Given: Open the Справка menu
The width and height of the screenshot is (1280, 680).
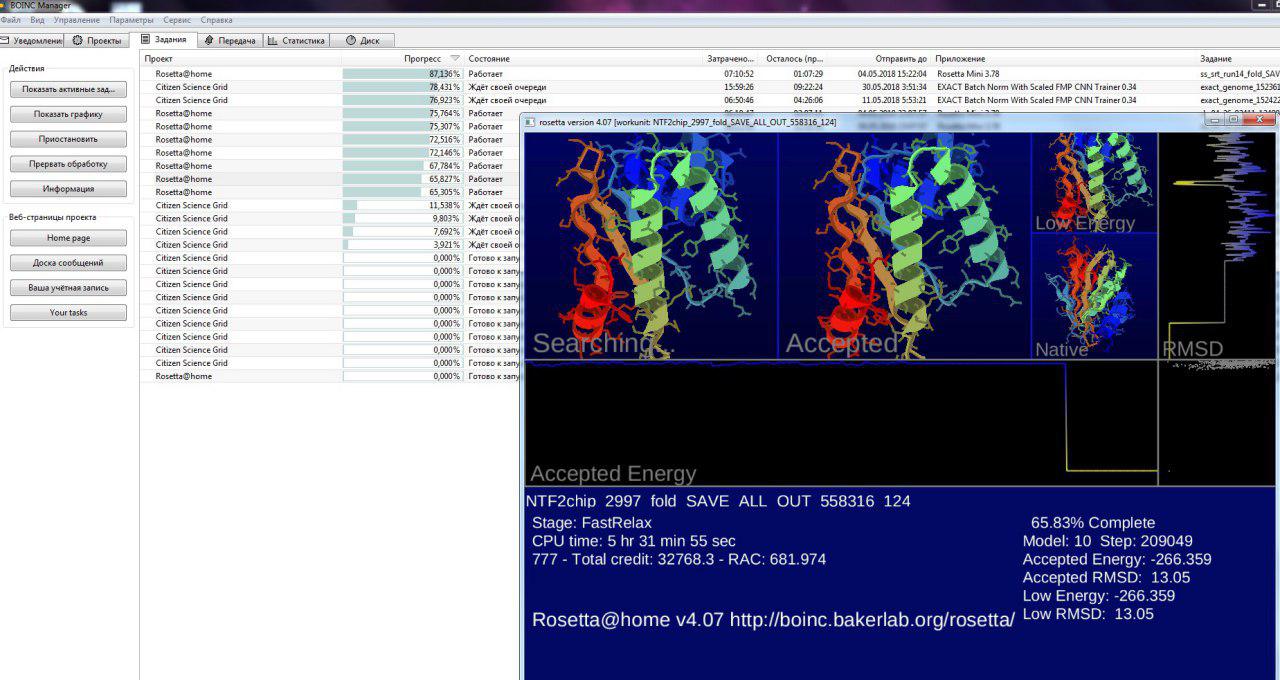Looking at the screenshot, I should [217, 20].
